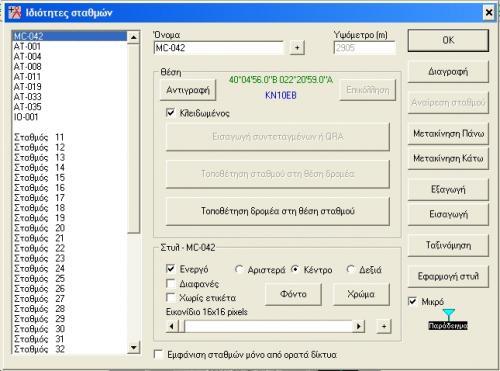Select Σταθμός 23 in list

70,258
